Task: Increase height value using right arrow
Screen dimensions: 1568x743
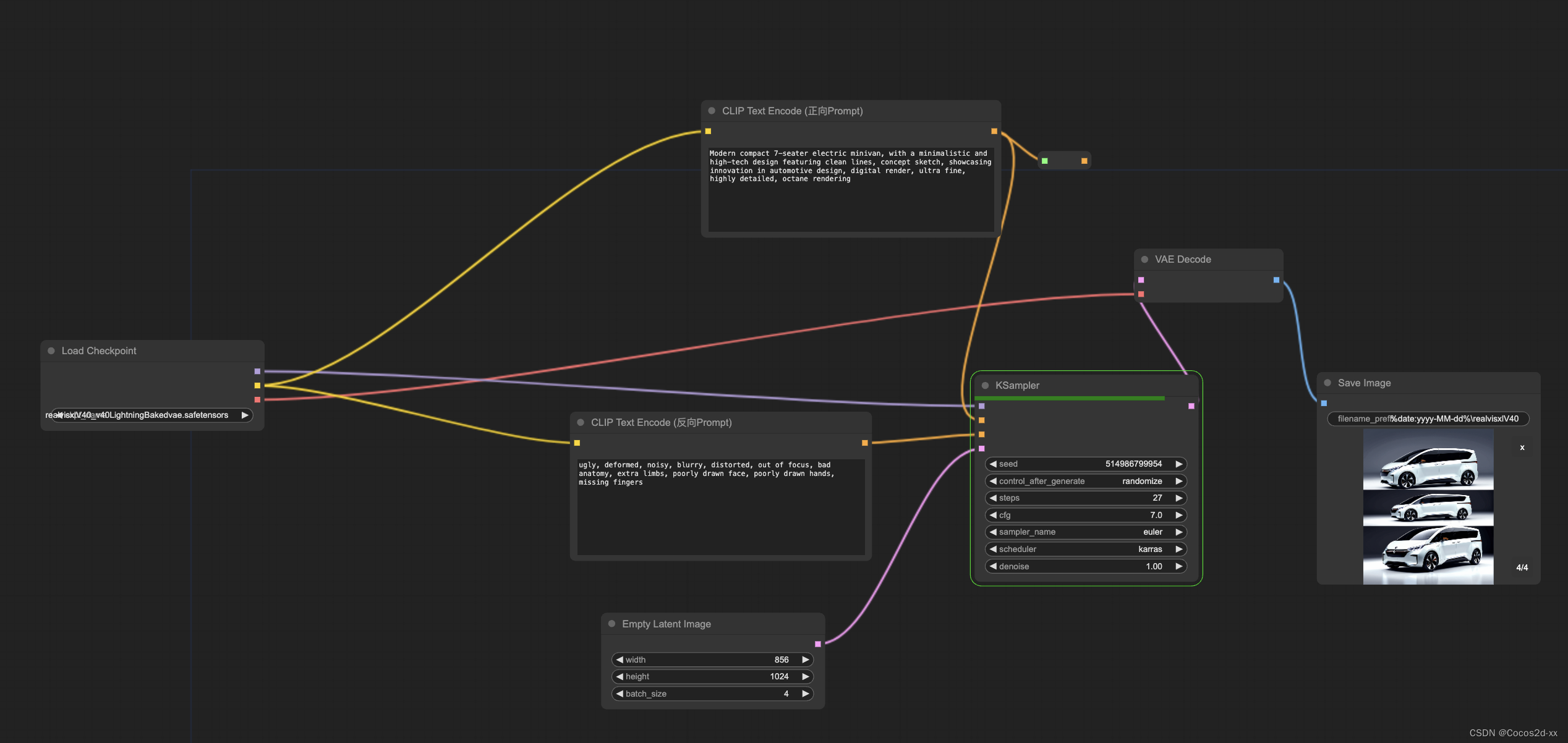Action: pos(805,677)
